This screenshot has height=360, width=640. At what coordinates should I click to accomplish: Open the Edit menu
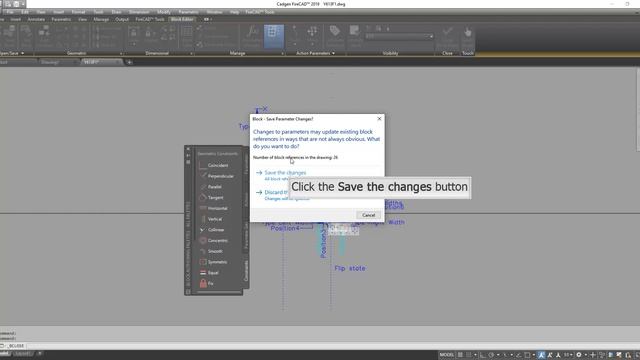click(x=25, y=12)
